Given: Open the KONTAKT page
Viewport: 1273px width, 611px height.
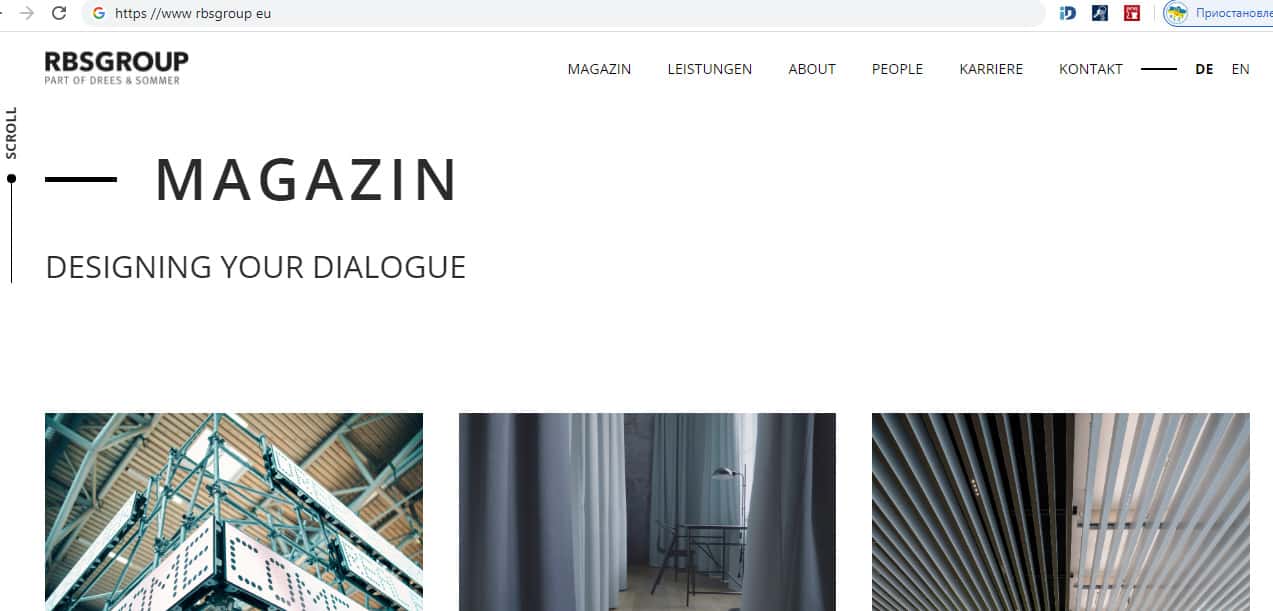Looking at the screenshot, I should tap(1091, 69).
